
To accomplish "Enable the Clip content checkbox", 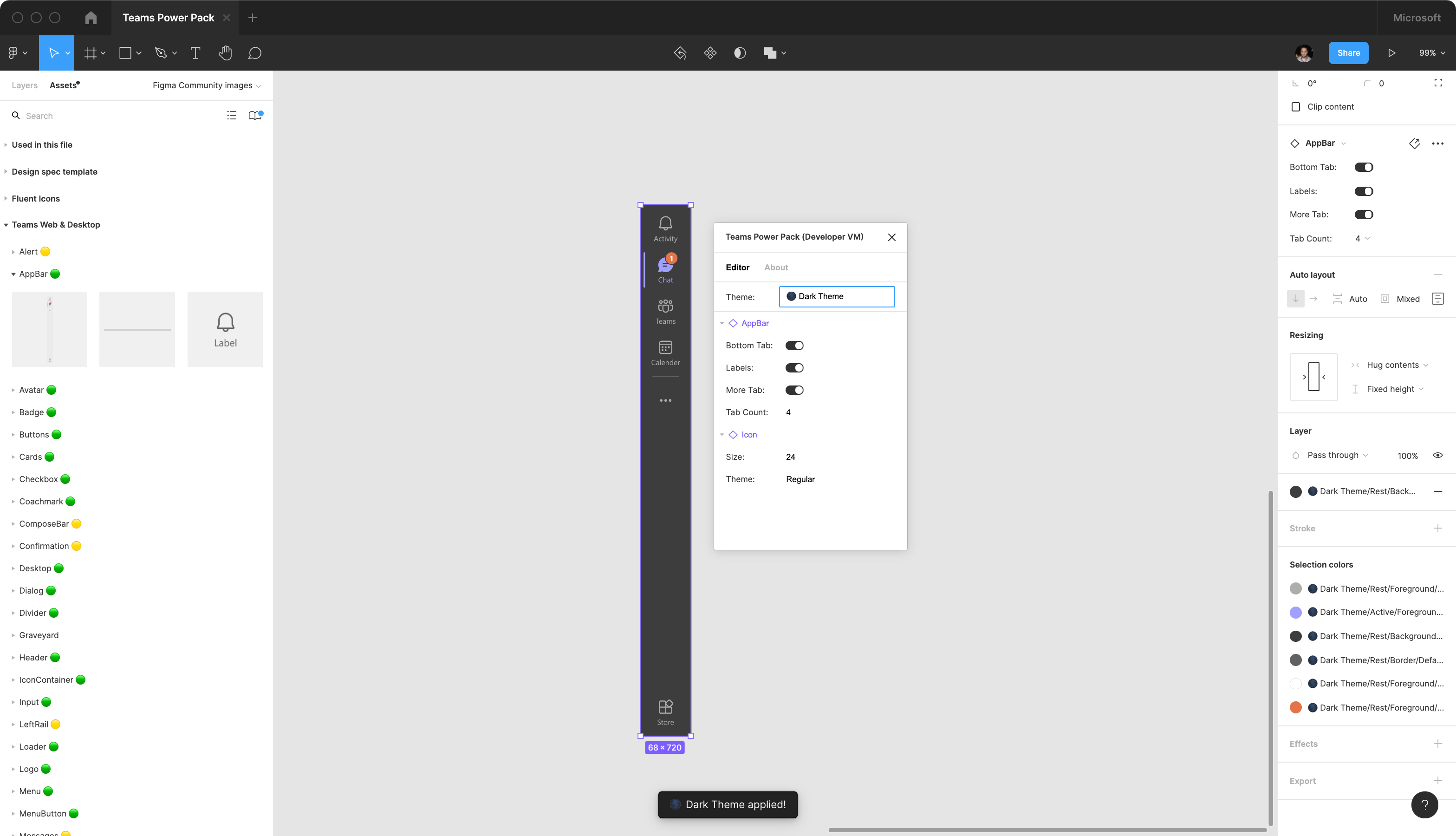I will click(1295, 107).
